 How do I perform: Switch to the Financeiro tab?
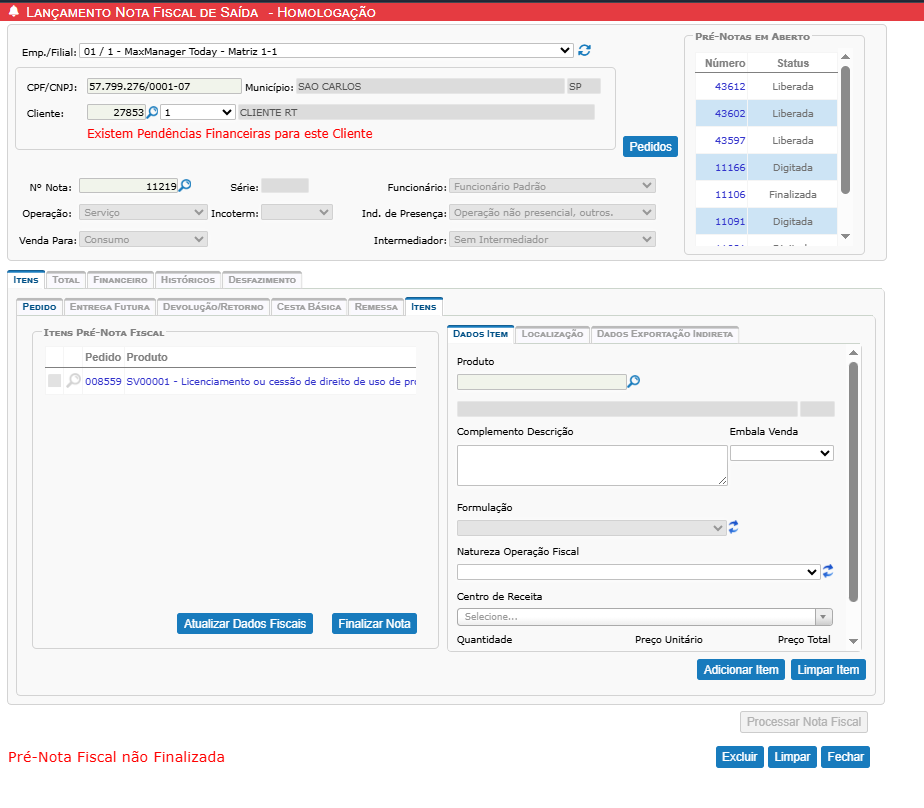(x=121, y=280)
